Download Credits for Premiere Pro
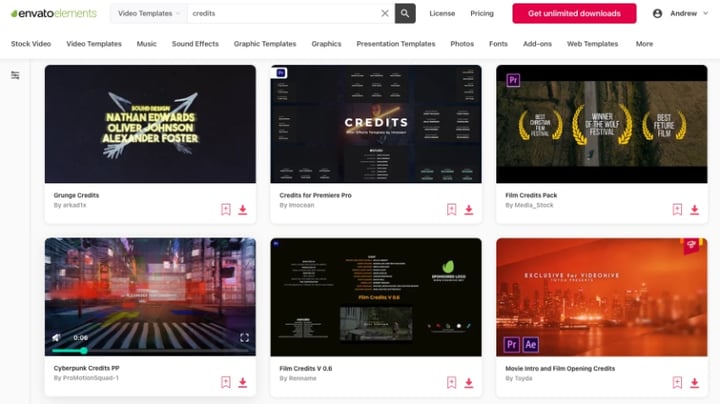Image resolution: width=720 pixels, height=404 pixels. 468,209
